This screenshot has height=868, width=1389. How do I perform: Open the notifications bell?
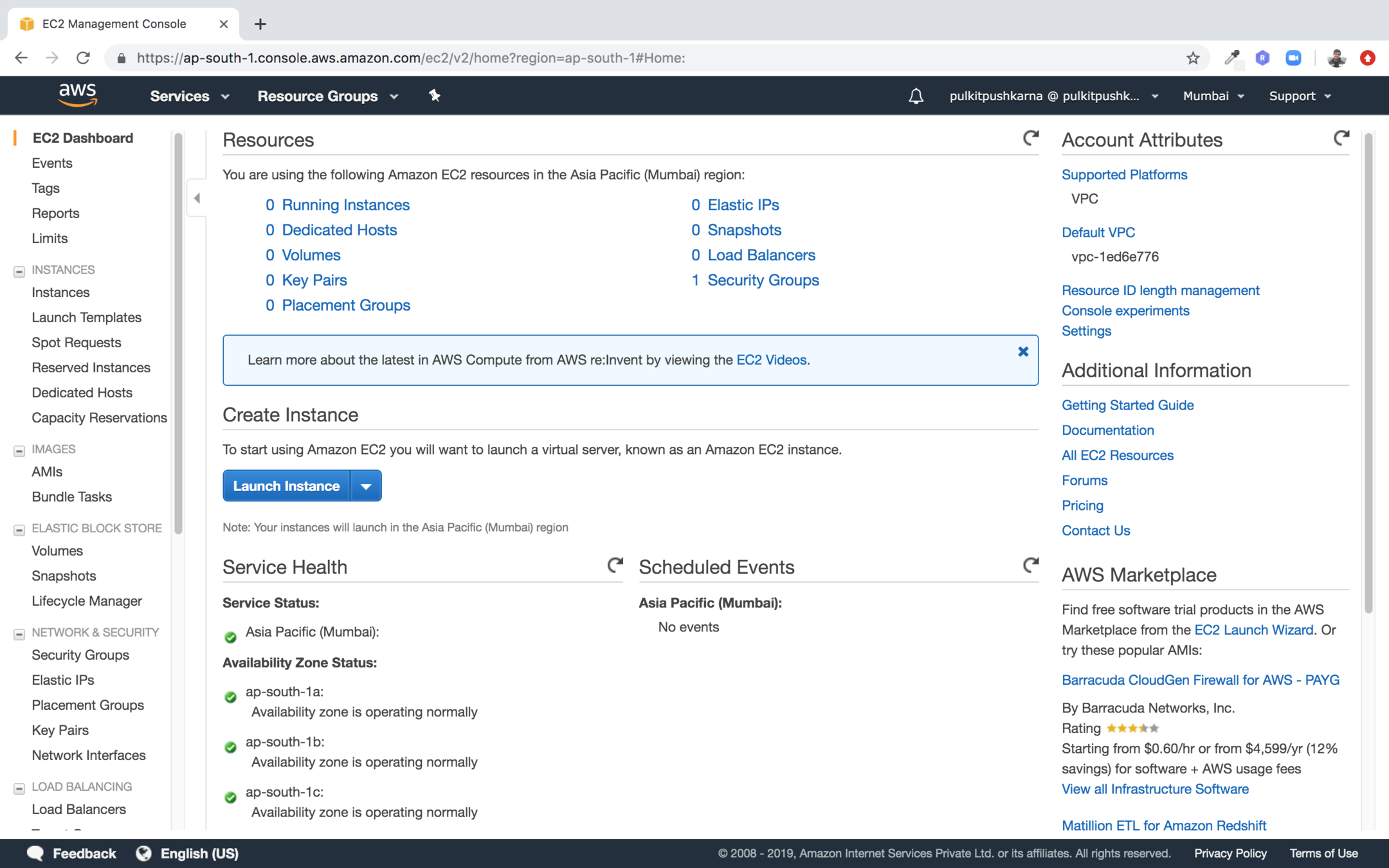click(x=916, y=96)
